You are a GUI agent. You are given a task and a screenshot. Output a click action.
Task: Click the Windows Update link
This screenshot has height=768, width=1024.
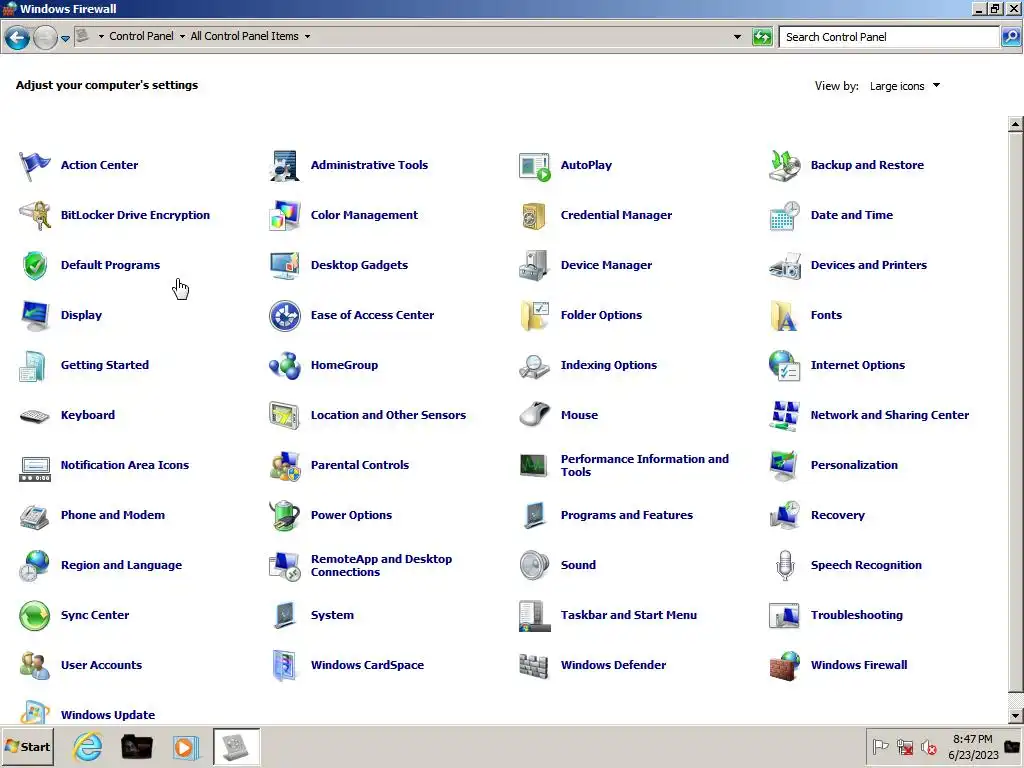click(x=108, y=714)
